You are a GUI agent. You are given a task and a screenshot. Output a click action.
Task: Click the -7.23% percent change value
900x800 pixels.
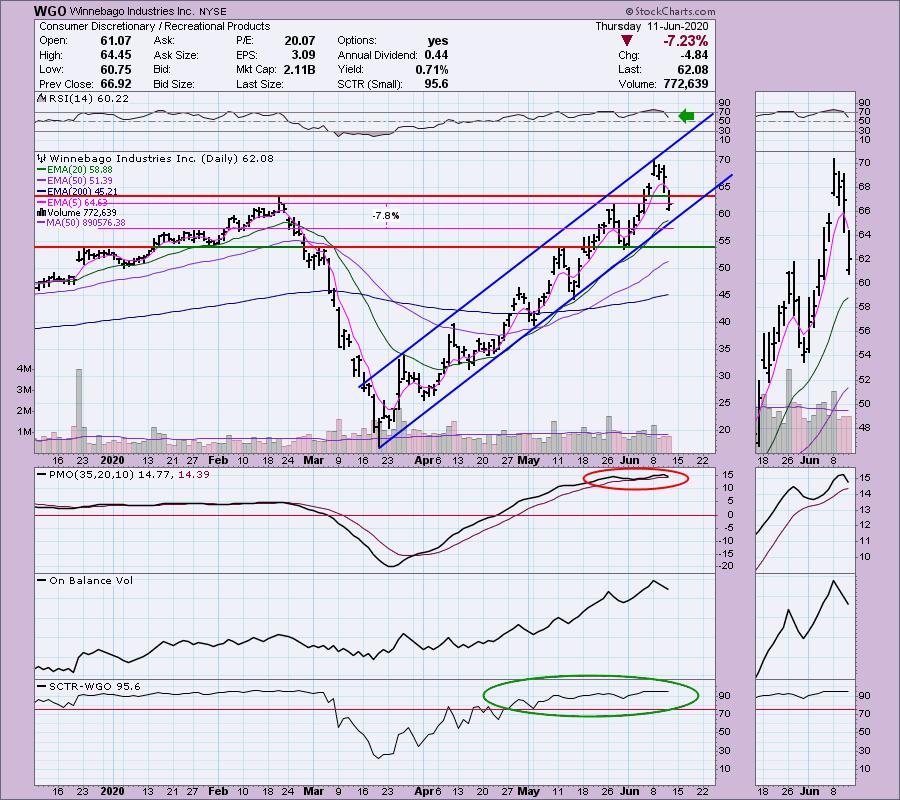[x=685, y=41]
